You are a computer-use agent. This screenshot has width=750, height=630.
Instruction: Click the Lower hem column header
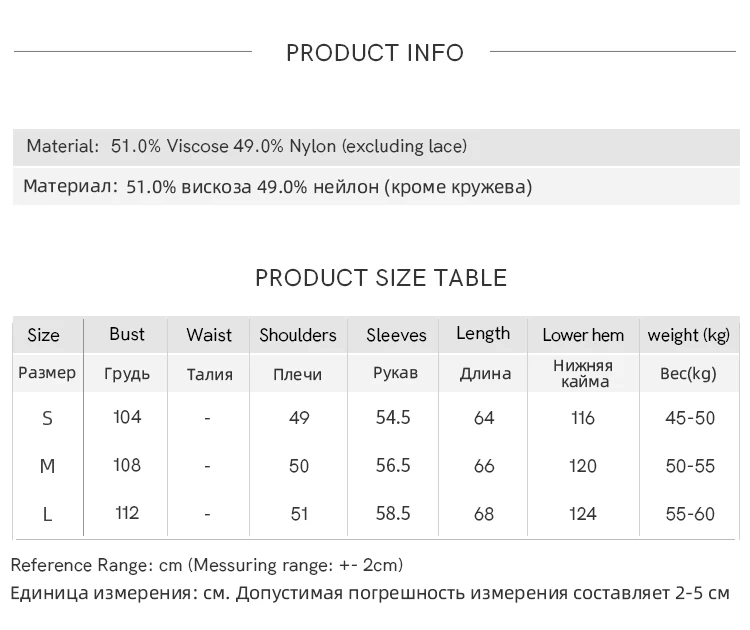coord(583,335)
